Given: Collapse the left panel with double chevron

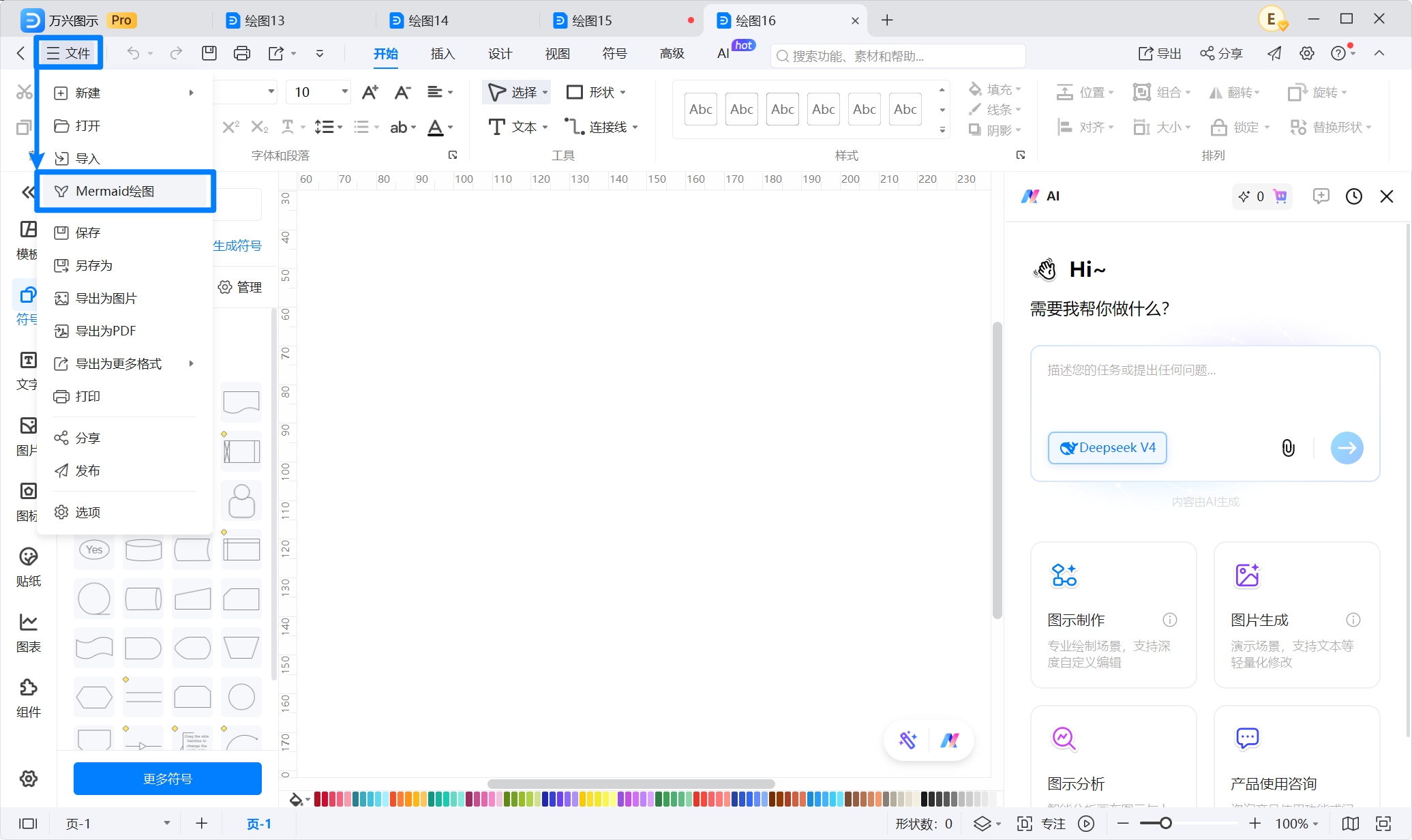Looking at the screenshot, I should click(28, 192).
